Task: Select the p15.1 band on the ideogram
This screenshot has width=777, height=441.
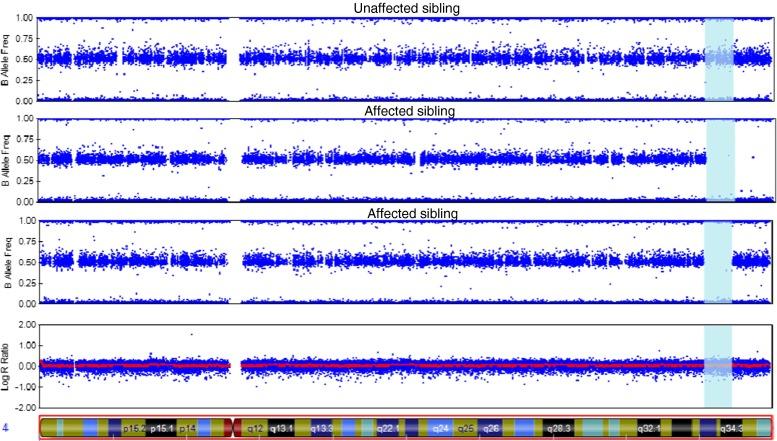Action: click(162, 428)
